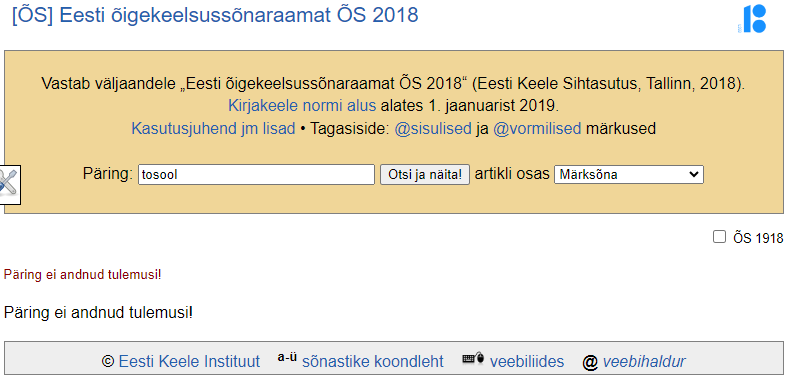Click the red Päring ei andnud tulemusi! message
The width and height of the screenshot is (799, 389).
coord(83,275)
